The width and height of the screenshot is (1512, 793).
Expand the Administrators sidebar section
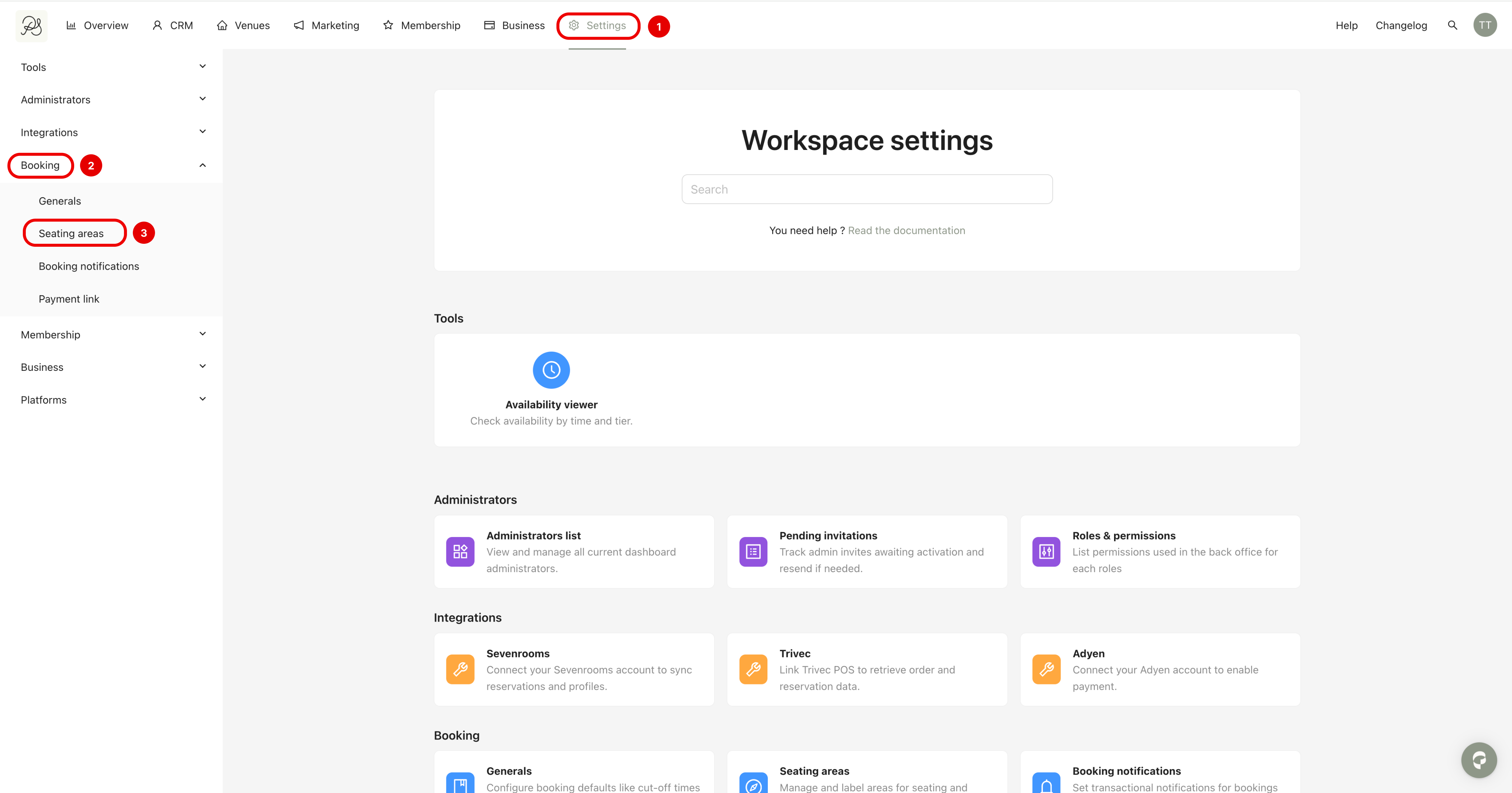203,99
